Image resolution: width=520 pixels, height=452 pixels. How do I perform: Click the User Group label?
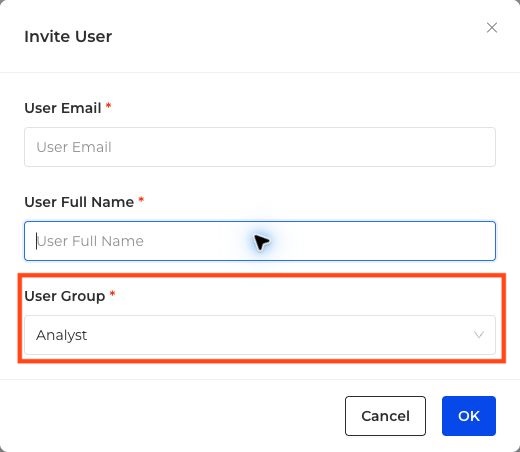(65, 296)
